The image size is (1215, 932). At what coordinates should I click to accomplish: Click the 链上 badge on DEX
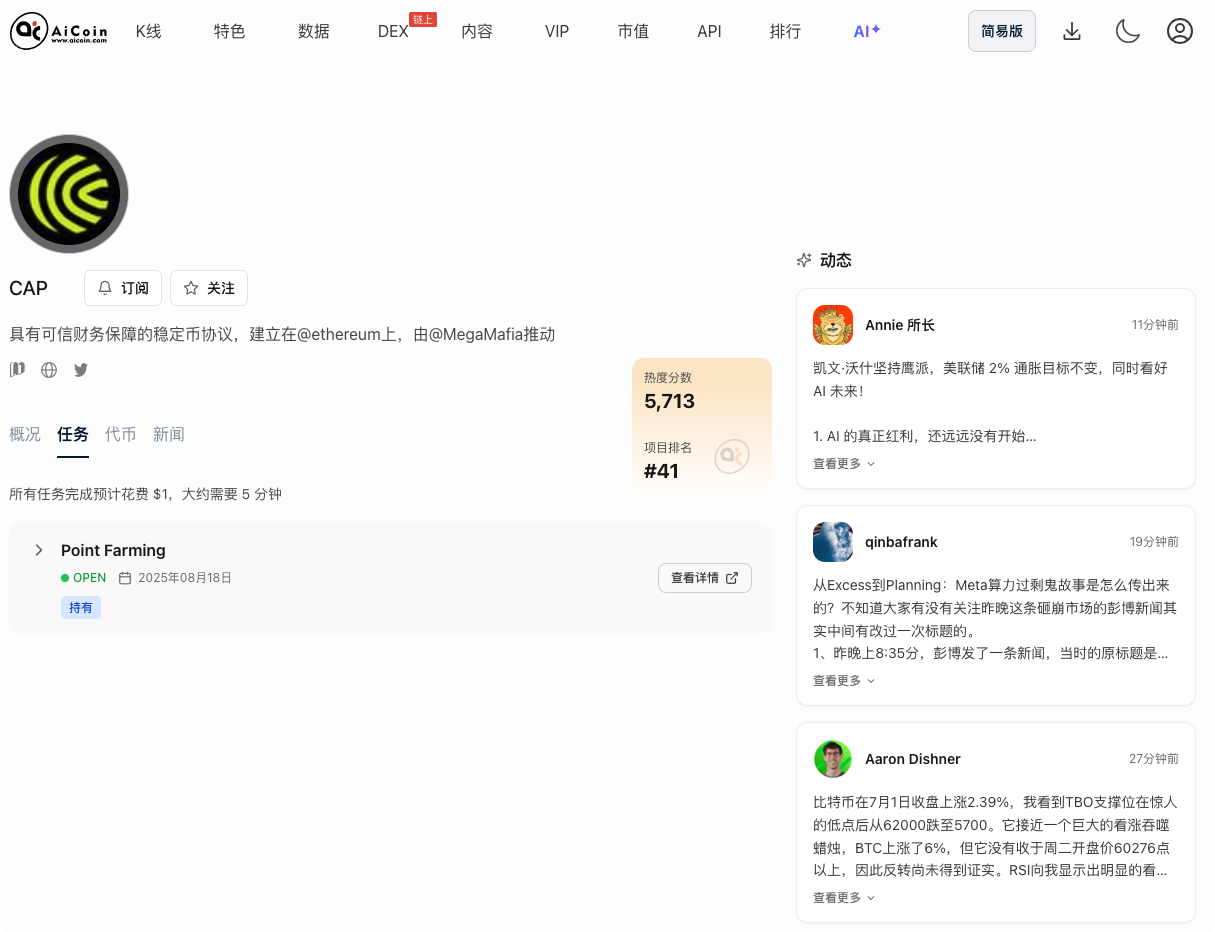[423, 19]
